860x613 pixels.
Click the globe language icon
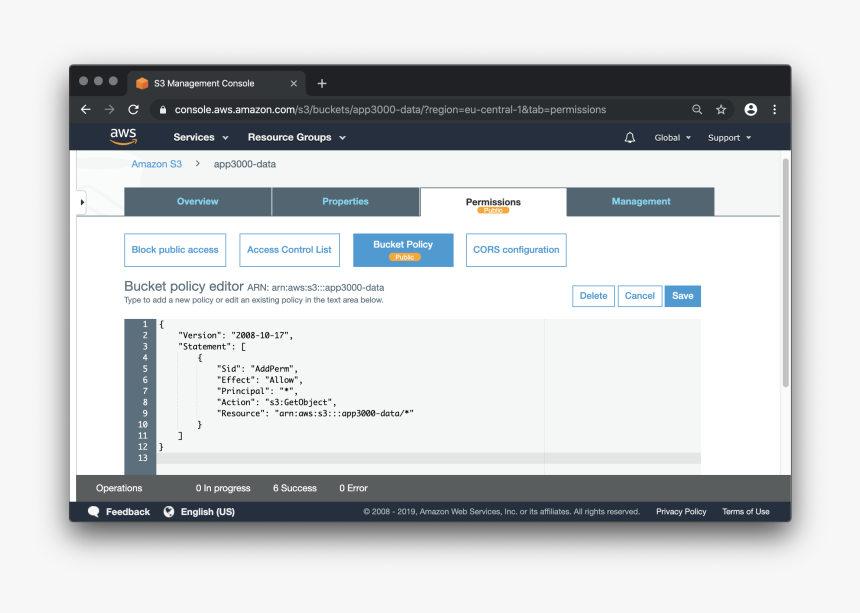pyautogui.click(x=169, y=512)
